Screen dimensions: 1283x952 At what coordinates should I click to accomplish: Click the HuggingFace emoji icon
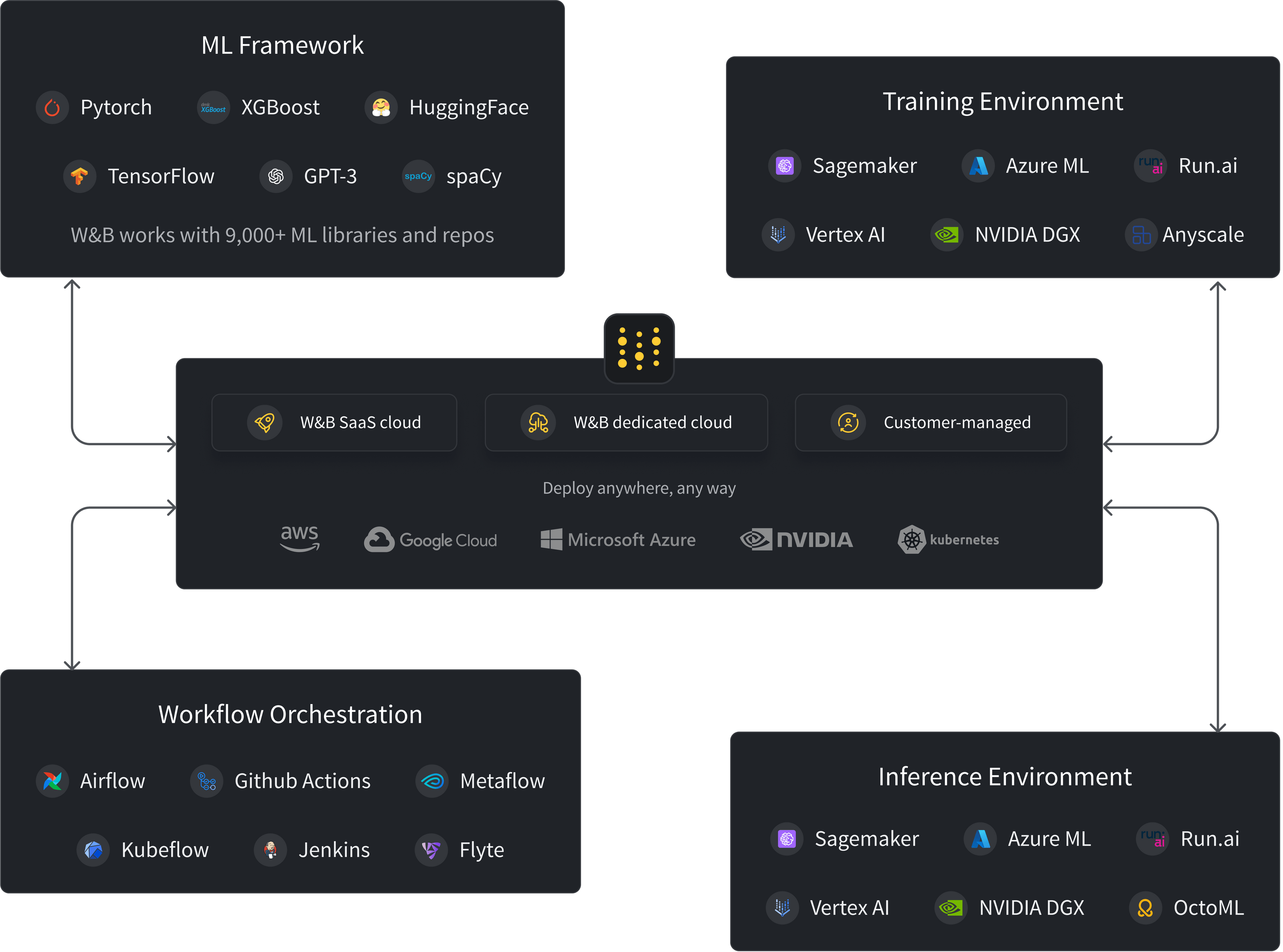pos(381,107)
